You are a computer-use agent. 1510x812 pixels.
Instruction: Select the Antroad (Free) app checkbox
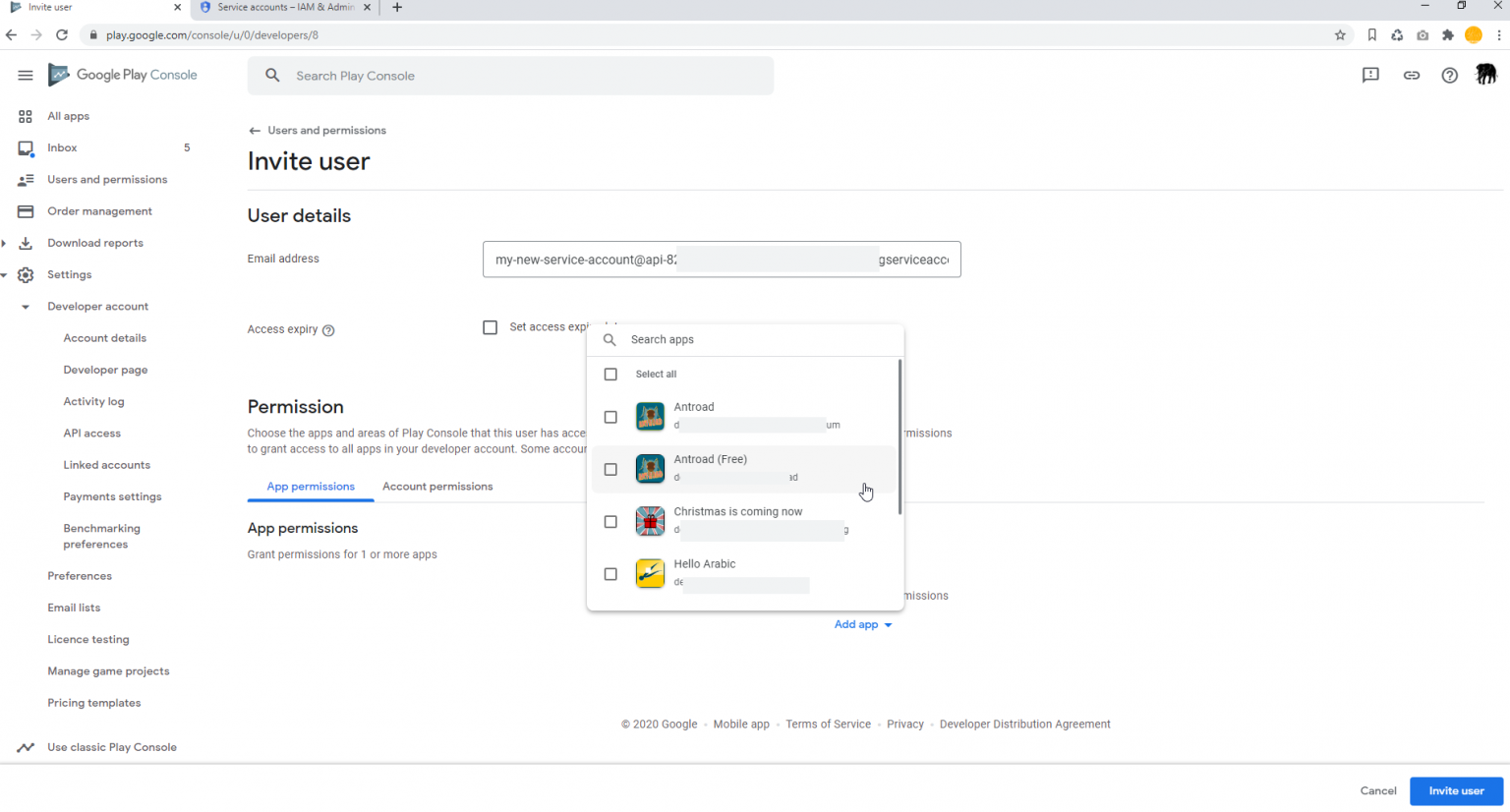610,469
